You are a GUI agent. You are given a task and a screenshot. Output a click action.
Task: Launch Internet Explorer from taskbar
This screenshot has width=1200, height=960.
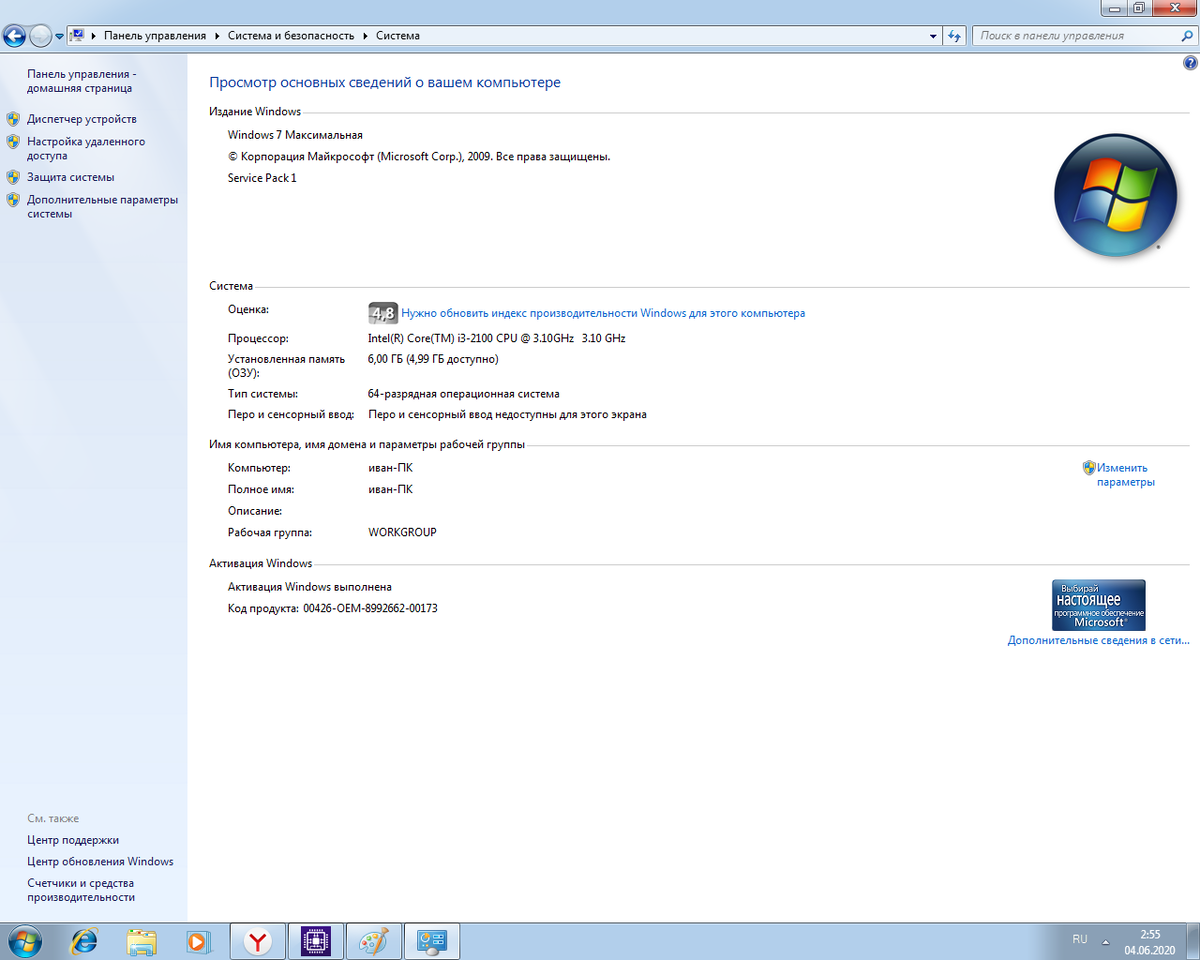[x=84, y=941]
